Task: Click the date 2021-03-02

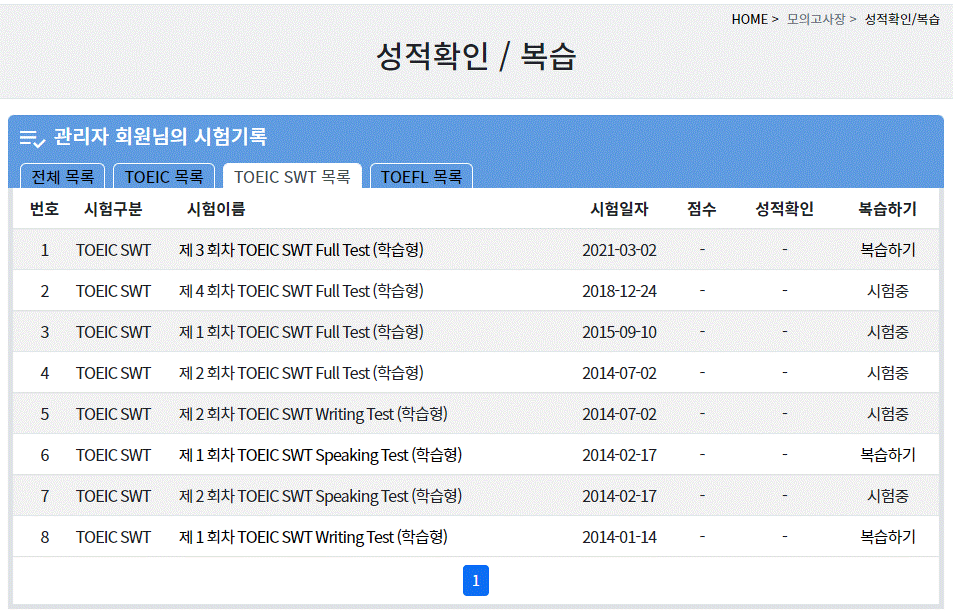Action: (x=619, y=250)
